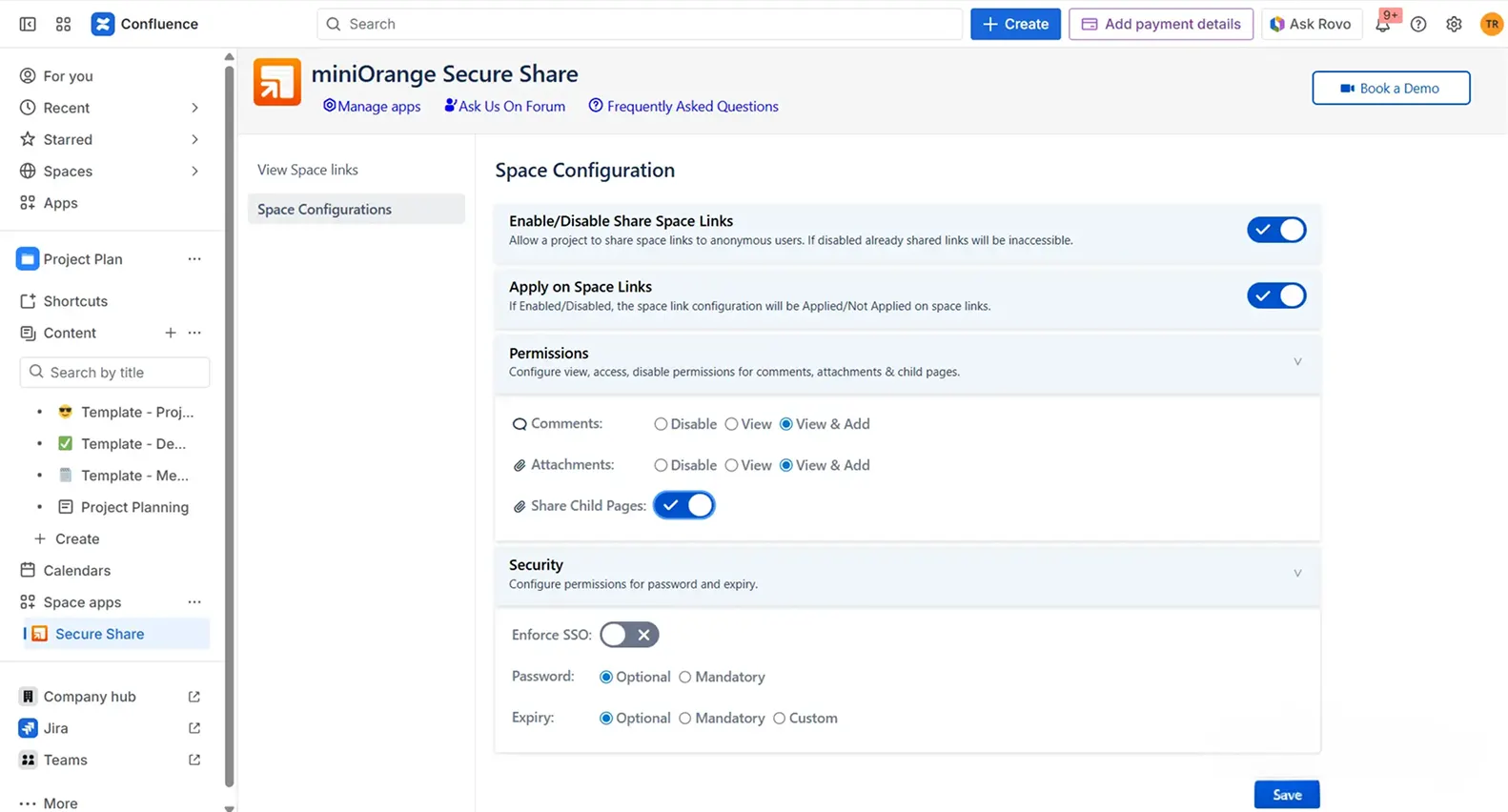1508x812 pixels.
Task: Click the miniOrange Secure Share logo
Action: [277, 82]
